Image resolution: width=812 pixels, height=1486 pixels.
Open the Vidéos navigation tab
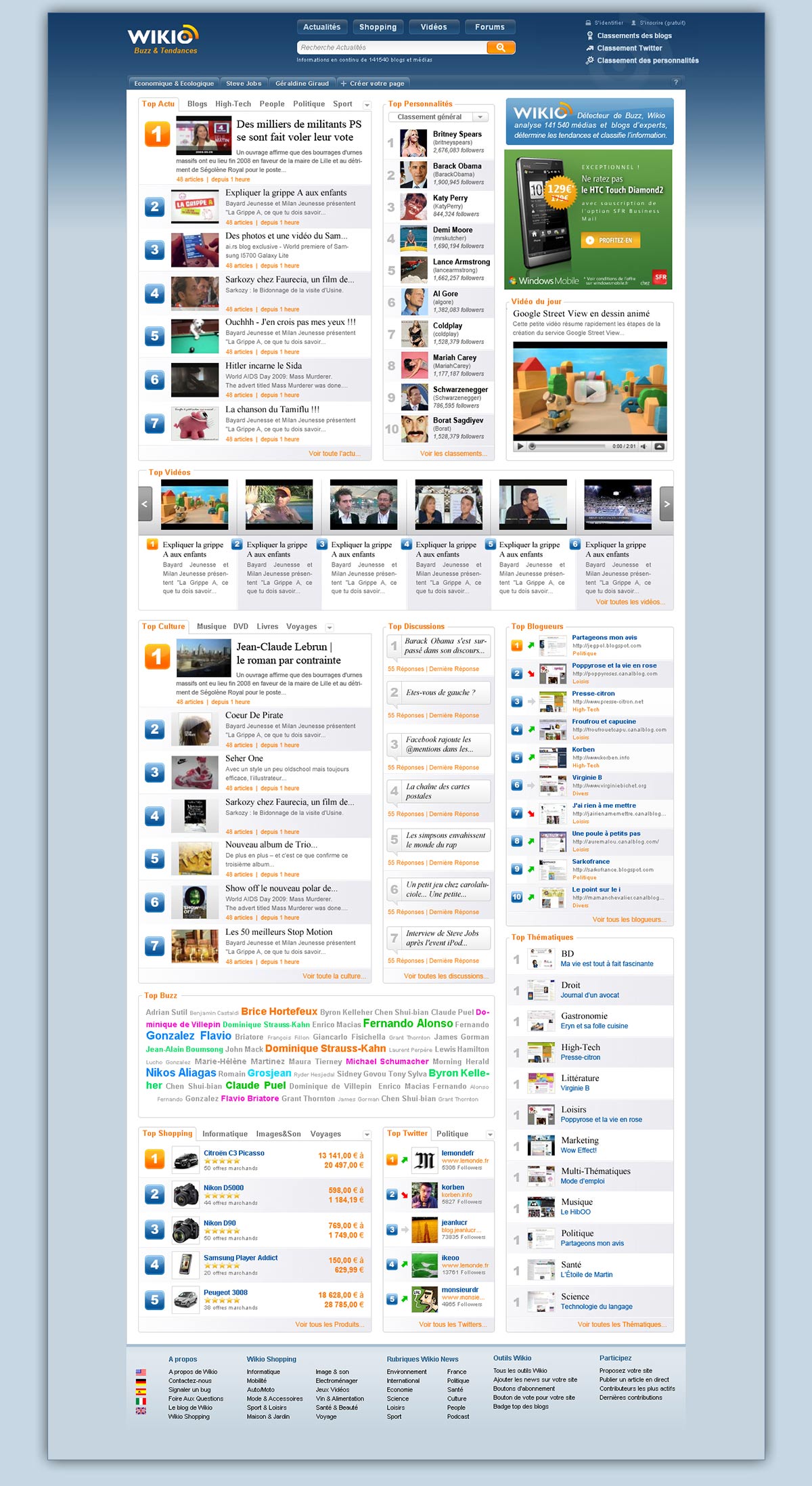coord(434,27)
